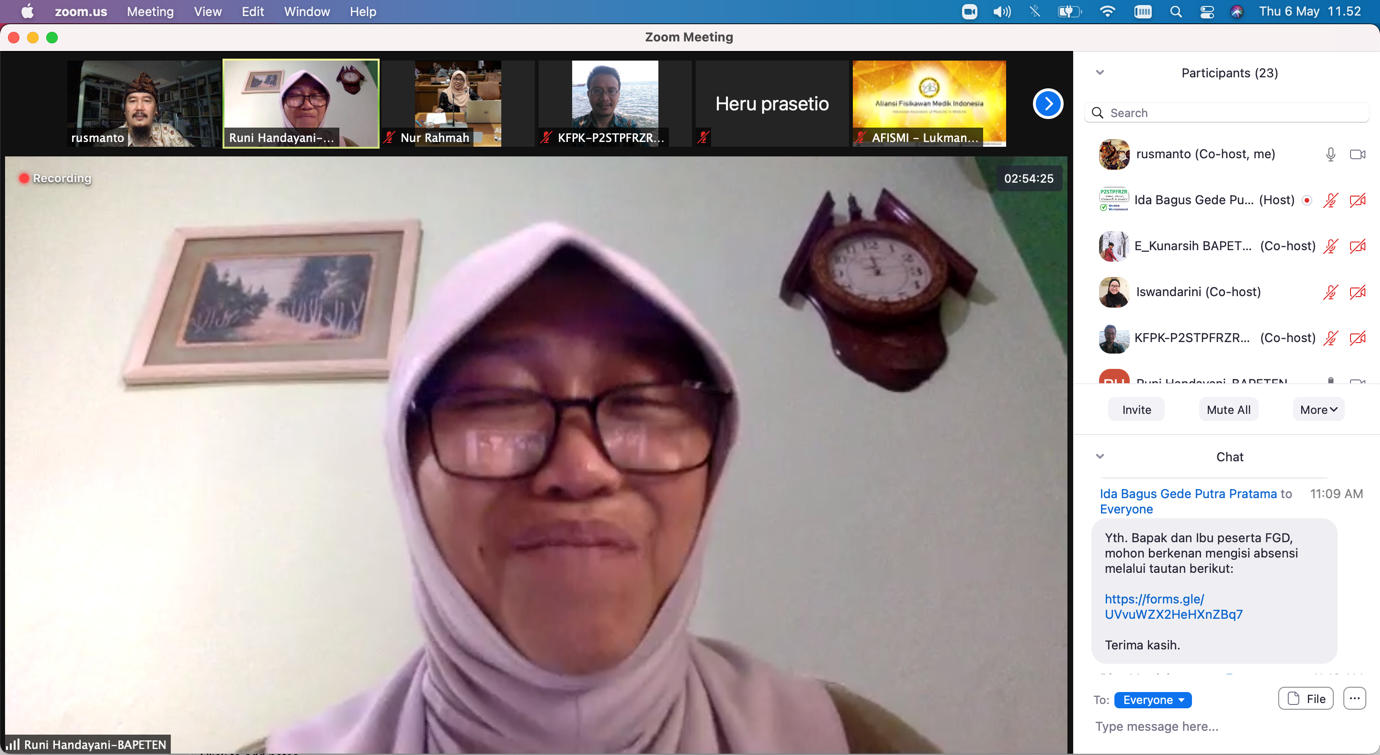
Task: Click Iswandarini avatar in participants
Action: (1114, 292)
